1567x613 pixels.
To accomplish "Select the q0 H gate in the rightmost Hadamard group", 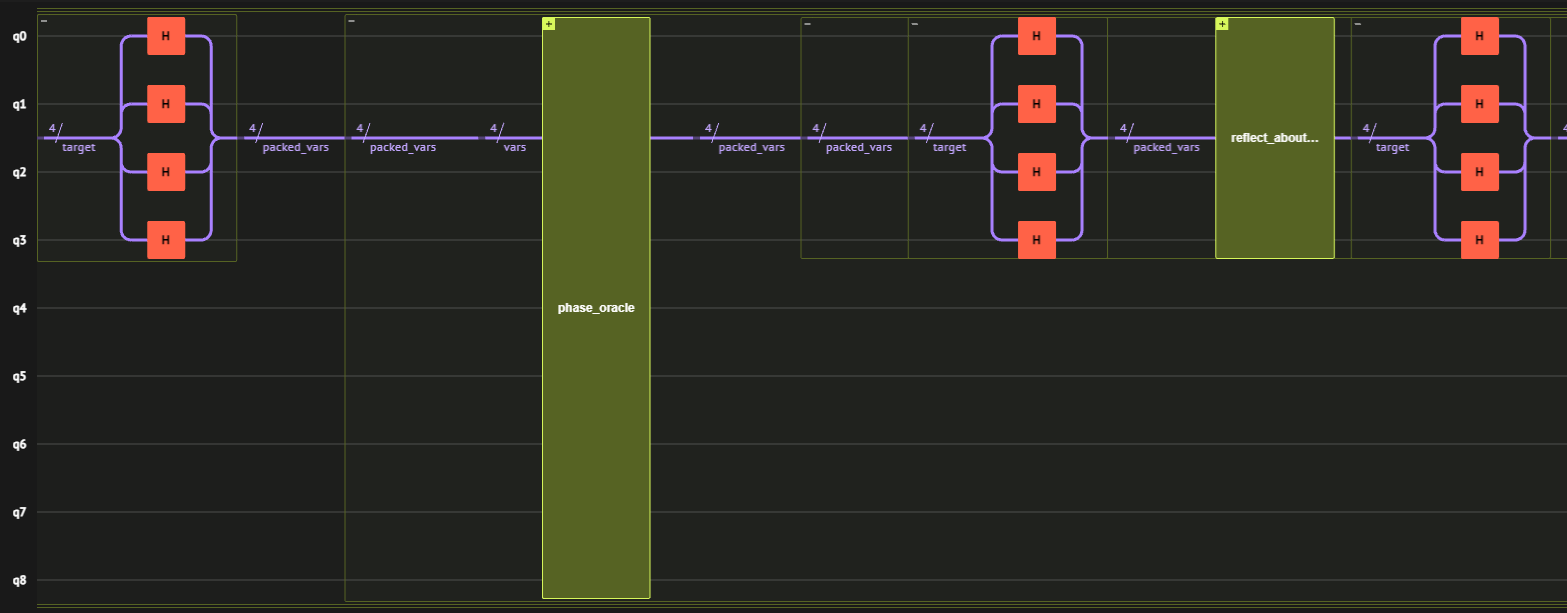I will [x=1480, y=36].
